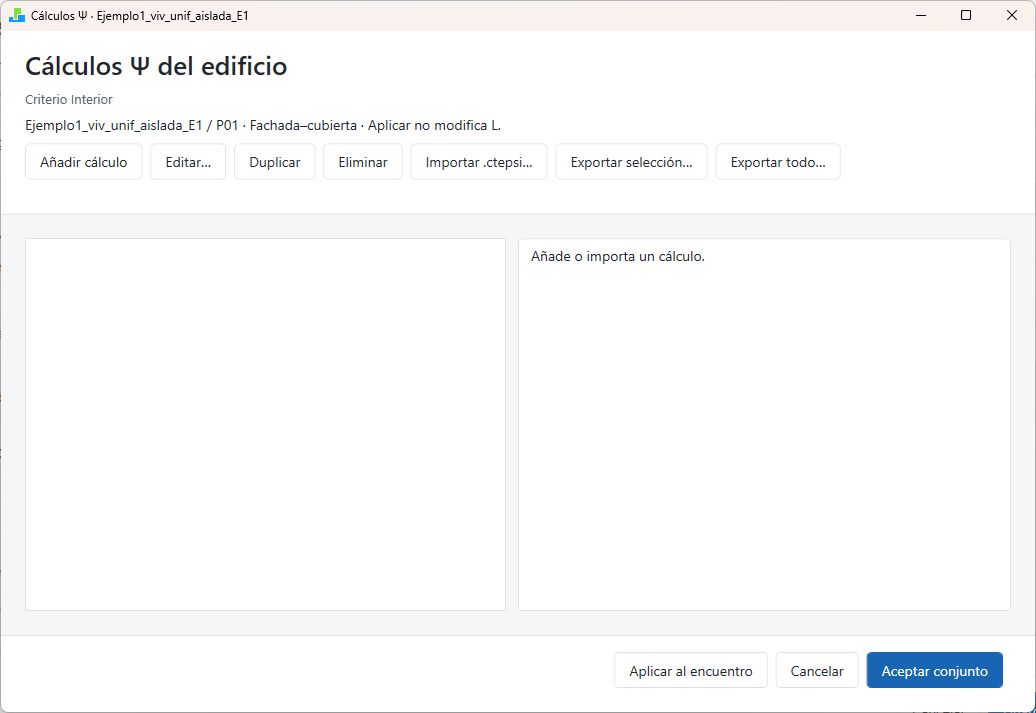Click the 'Añade o importa un cálculo.' message
1036x713 pixels.
618,256
